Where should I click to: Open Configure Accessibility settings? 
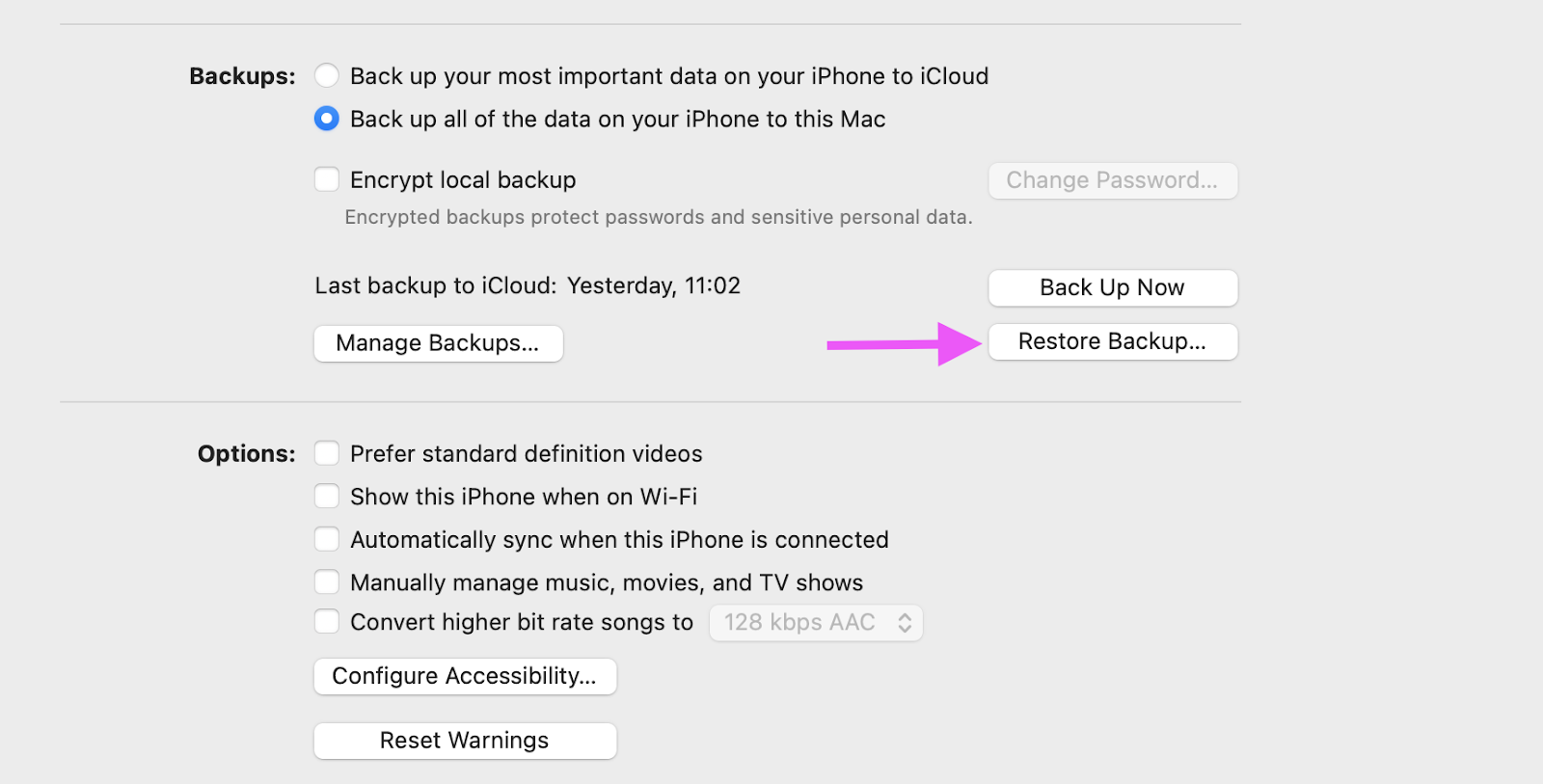465,676
